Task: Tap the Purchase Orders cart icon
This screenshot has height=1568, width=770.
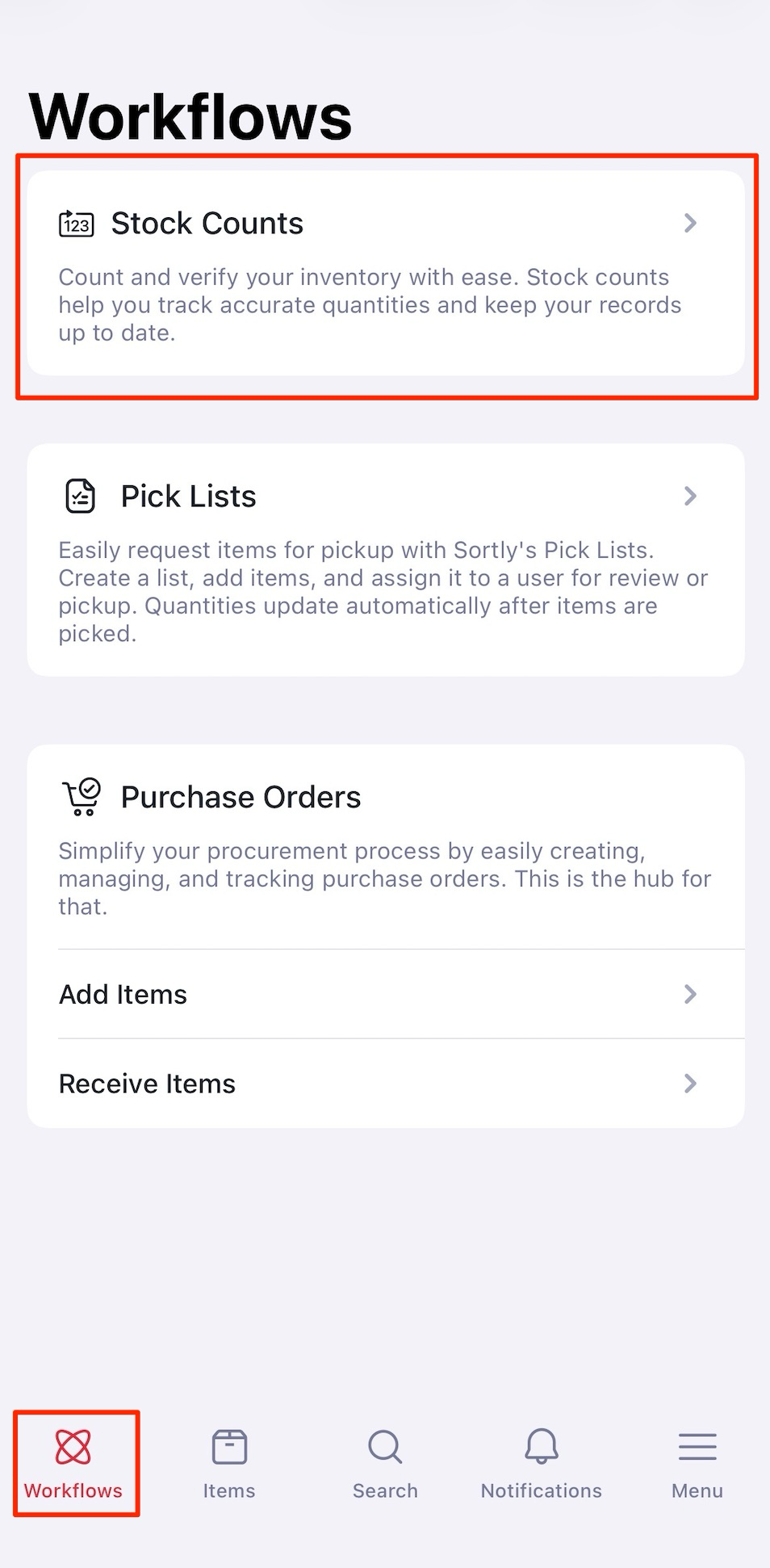Action: coord(82,797)
